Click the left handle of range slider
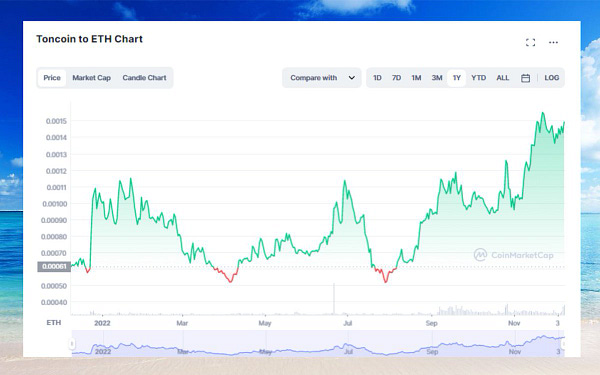Viewport: 600px width, 375px height. click(72, 344)
